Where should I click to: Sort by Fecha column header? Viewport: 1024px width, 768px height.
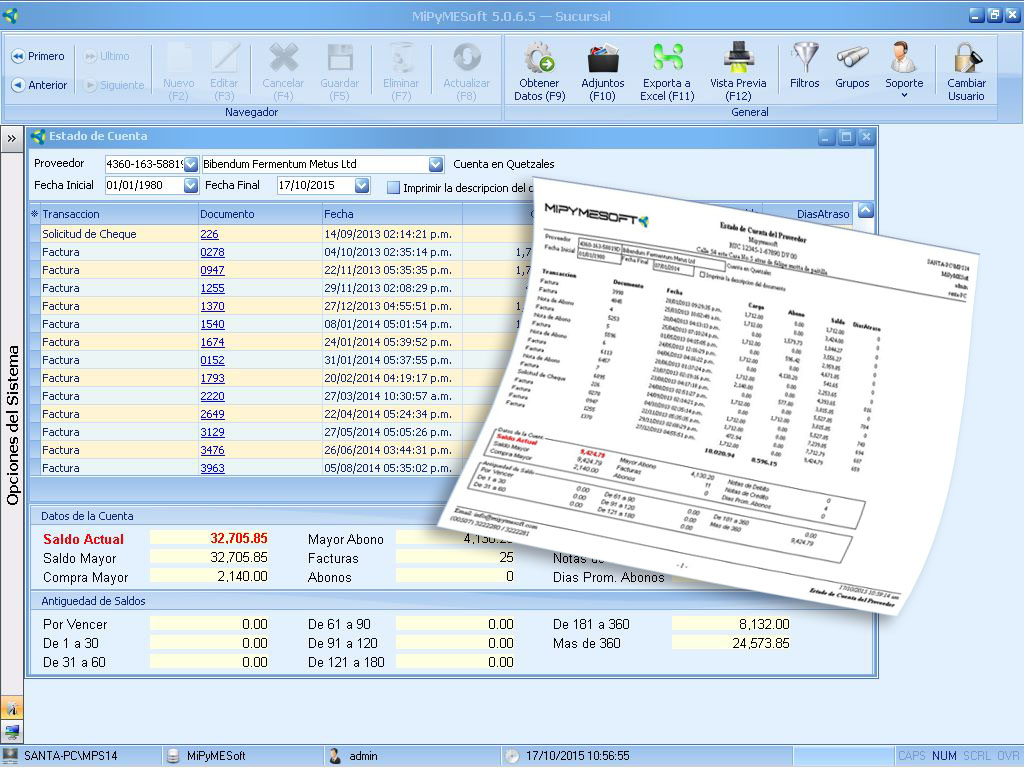392,214
